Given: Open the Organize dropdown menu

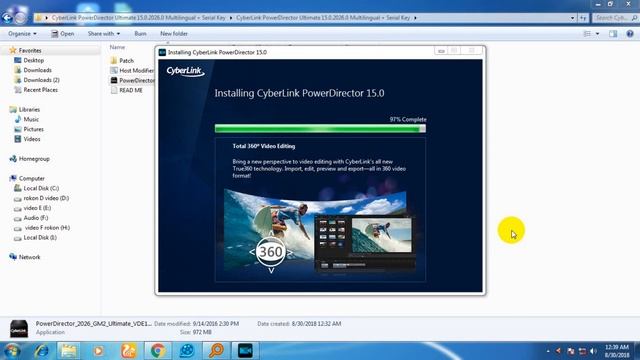Looking at the screenshot, I should click(x=22, y=33).
